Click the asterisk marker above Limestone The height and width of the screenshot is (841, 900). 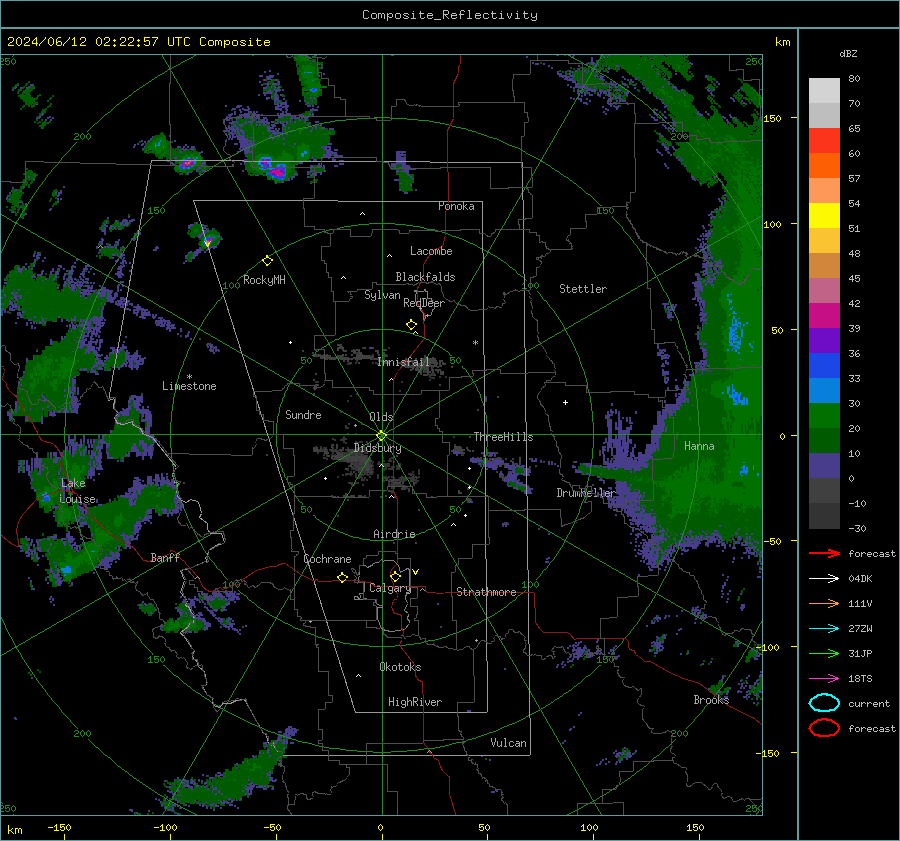point(189,377)
